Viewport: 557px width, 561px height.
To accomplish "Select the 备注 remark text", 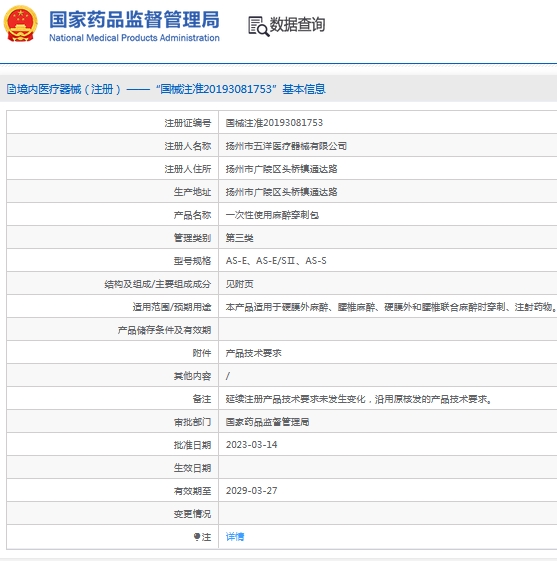I will coord(359,399).
